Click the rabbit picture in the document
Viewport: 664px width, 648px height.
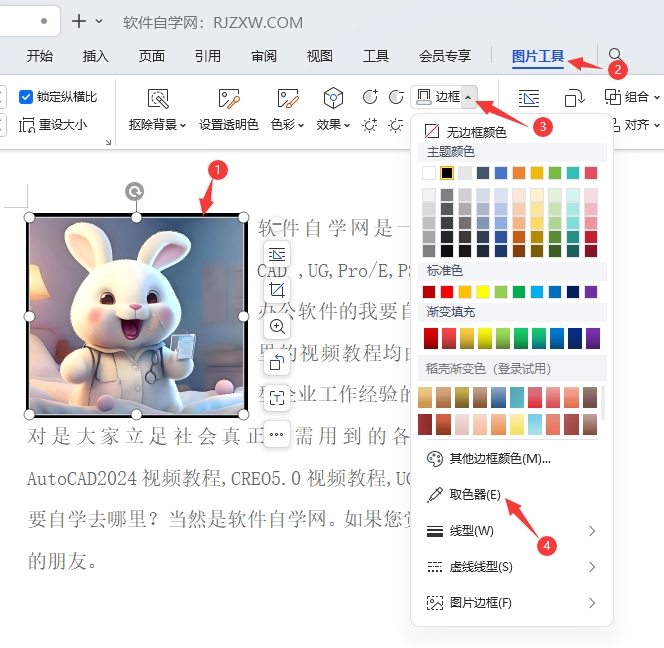(x=136, y=316)
